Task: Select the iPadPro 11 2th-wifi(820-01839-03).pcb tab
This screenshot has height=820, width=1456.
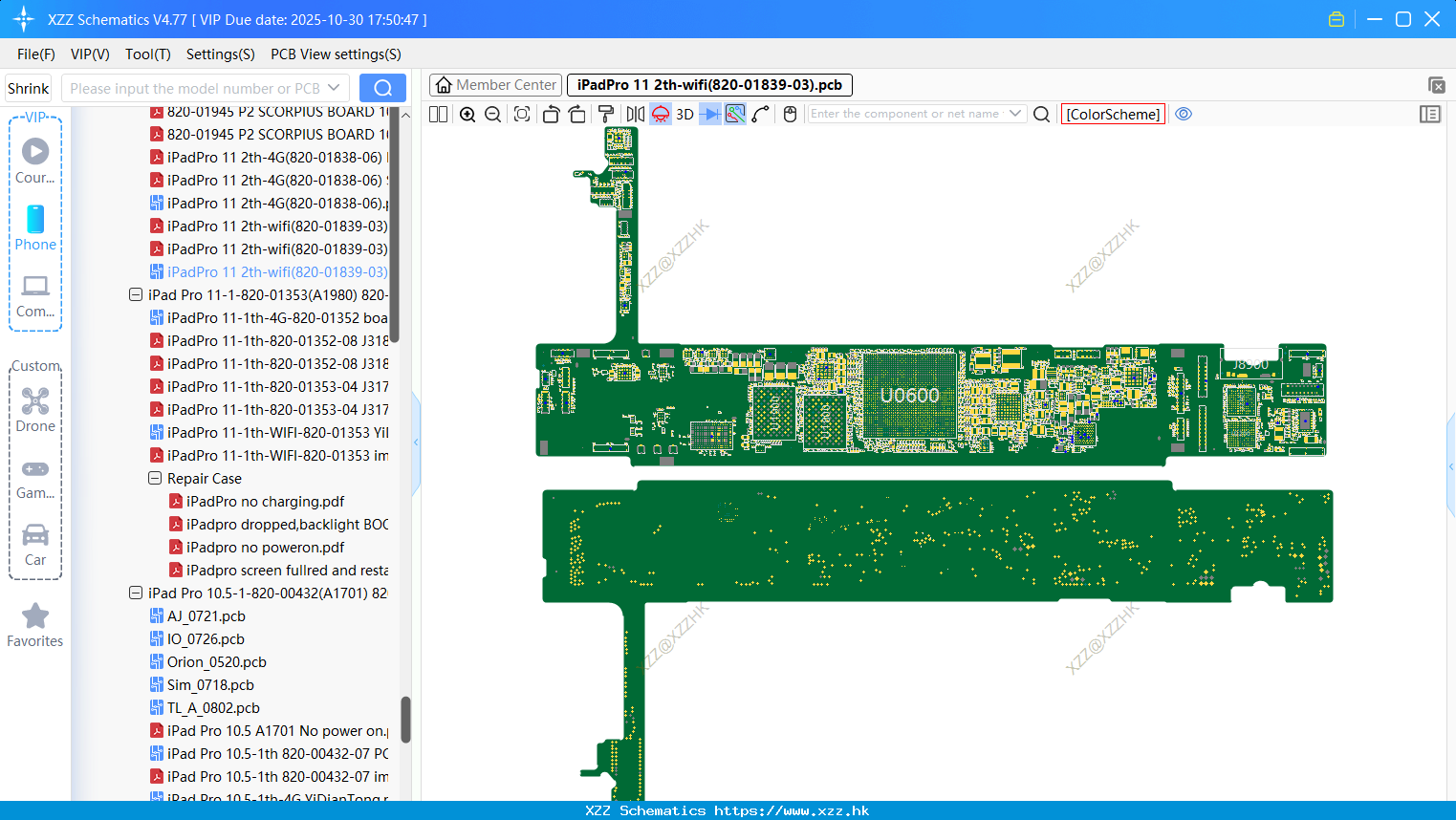Action: click(709, 85)
